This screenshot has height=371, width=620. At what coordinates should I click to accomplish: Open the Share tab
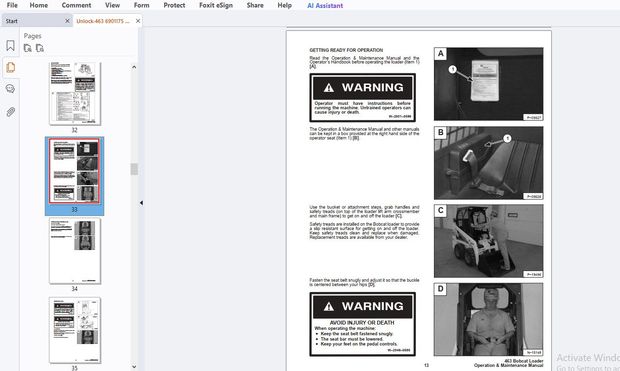tap(255, 5)
